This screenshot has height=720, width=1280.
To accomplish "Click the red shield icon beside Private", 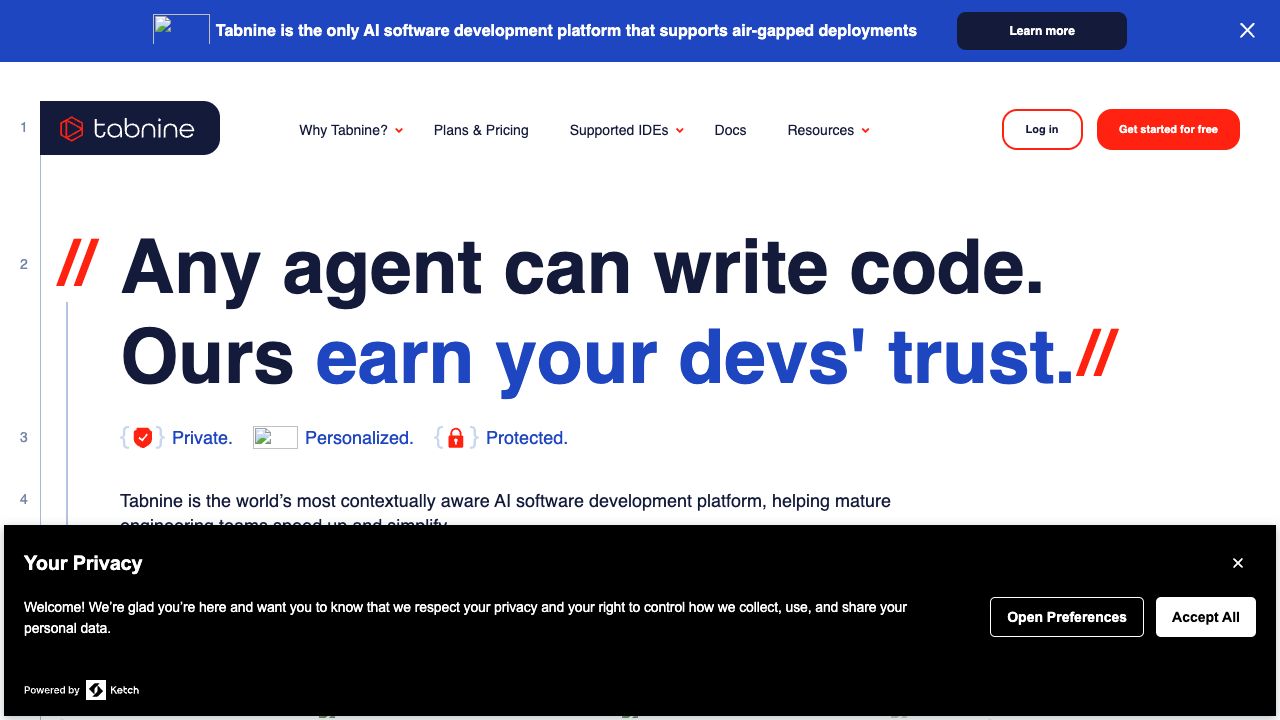I will 143,438.
